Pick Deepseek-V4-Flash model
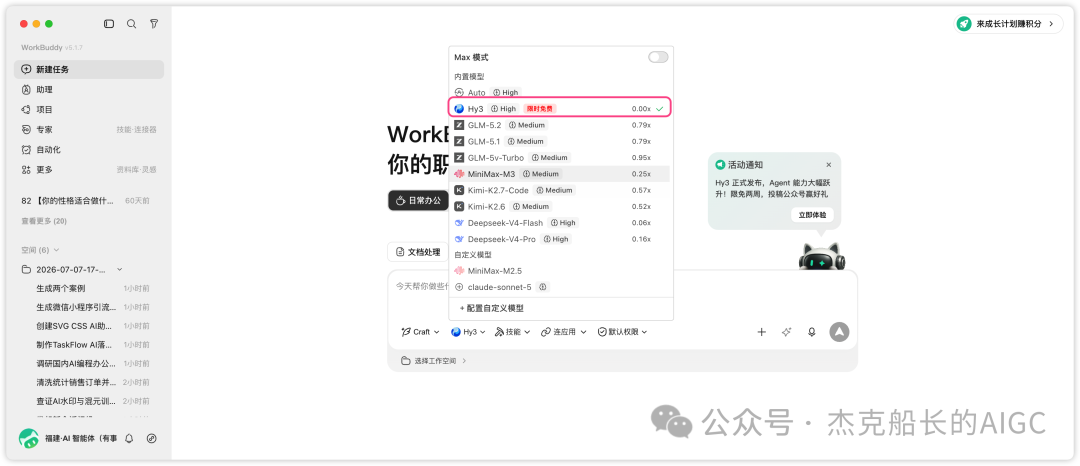The height and width of the screenshot is (466, 1080). point(561,223)
